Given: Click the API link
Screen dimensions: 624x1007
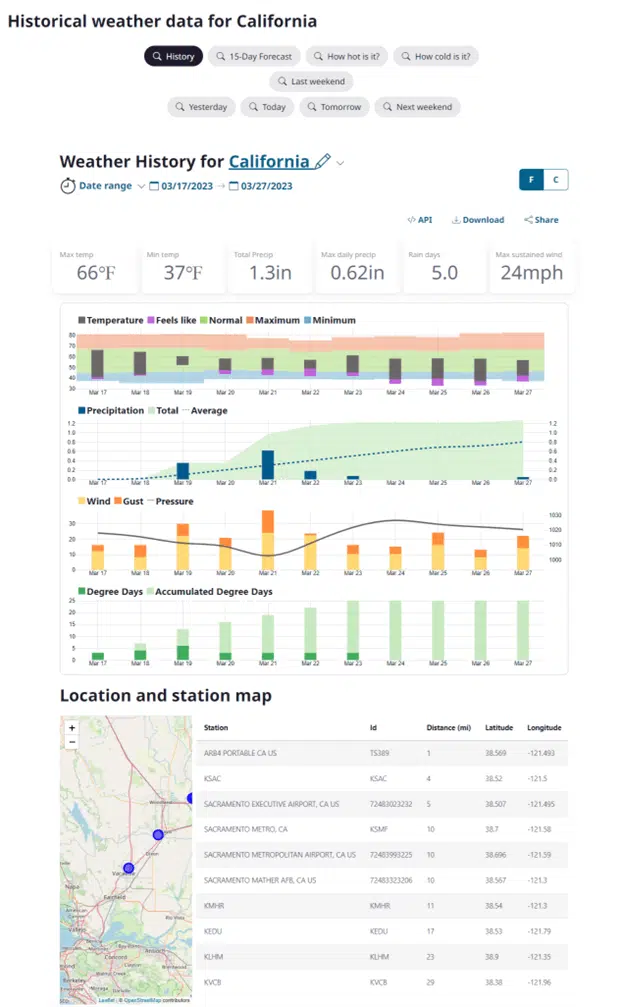Looking at the screenshot, I should [x=419, y=220].
